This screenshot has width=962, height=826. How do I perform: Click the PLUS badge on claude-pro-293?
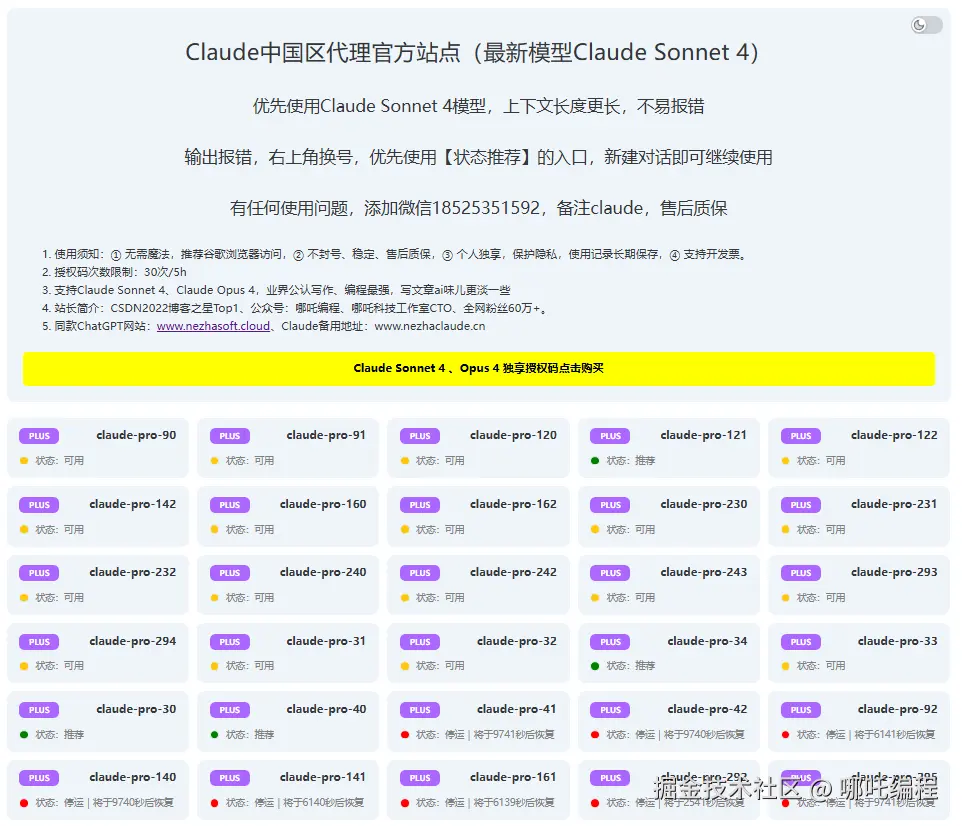(x=801, y=573)
